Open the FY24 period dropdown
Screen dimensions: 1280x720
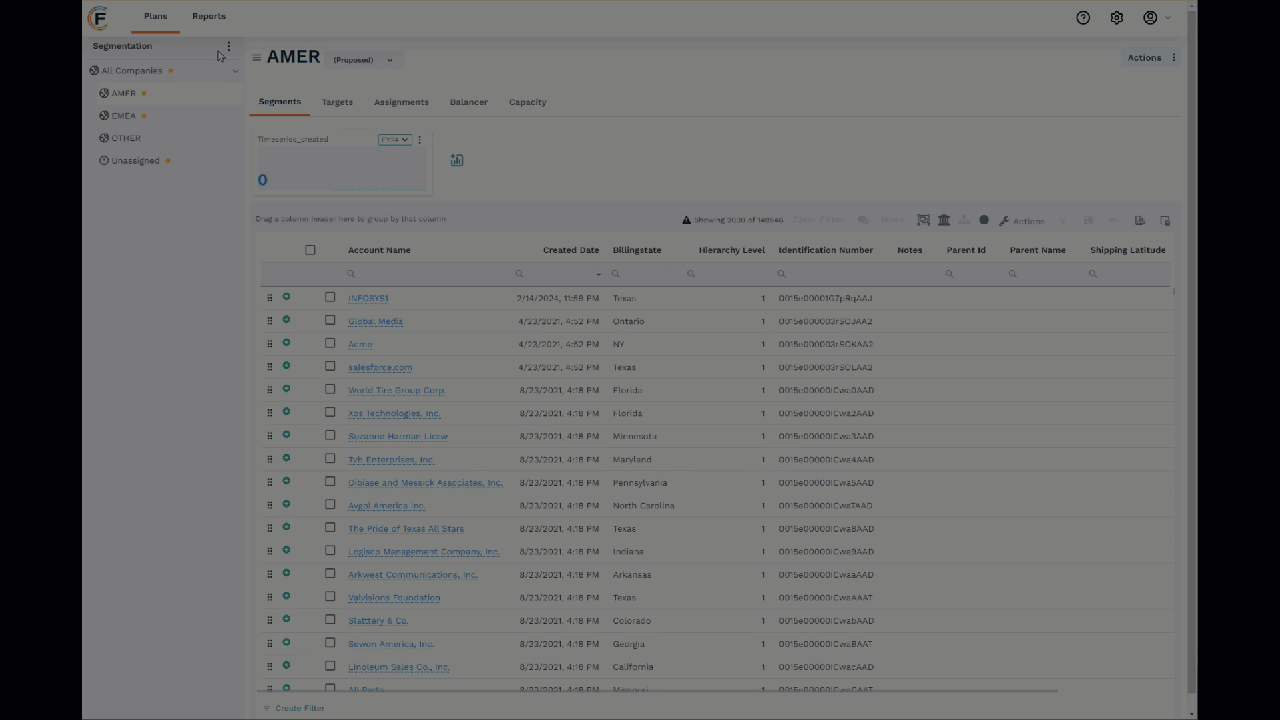(x=395, y=139)
